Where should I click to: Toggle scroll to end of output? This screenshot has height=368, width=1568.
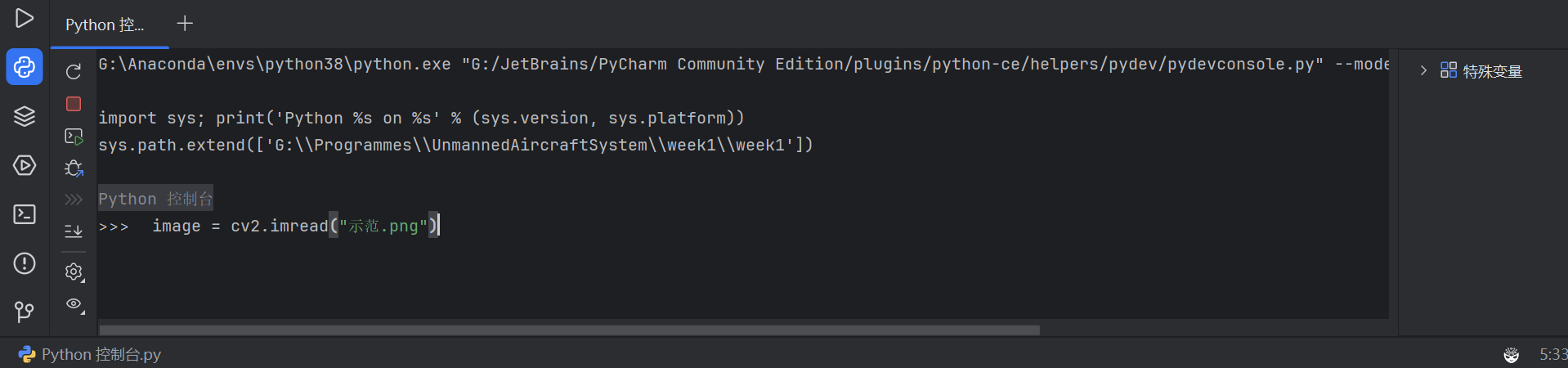(74, 231)
